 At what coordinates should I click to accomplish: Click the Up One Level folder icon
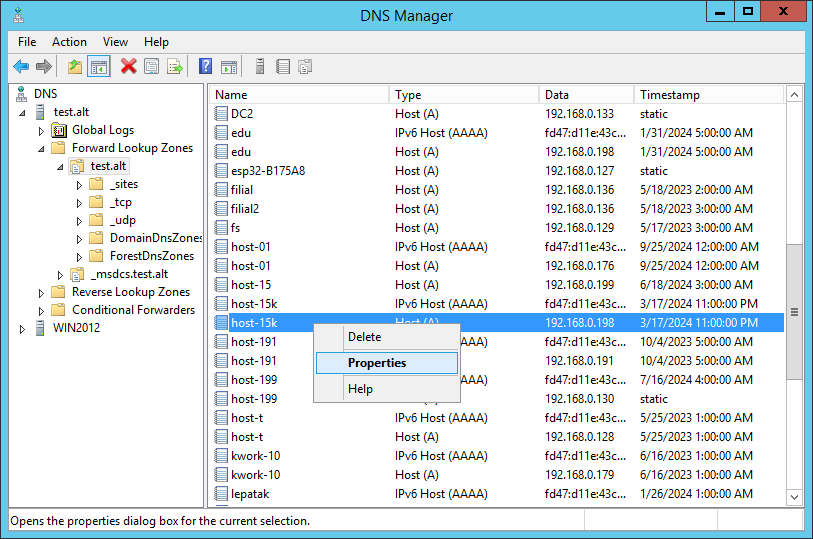tap(75, 67)
